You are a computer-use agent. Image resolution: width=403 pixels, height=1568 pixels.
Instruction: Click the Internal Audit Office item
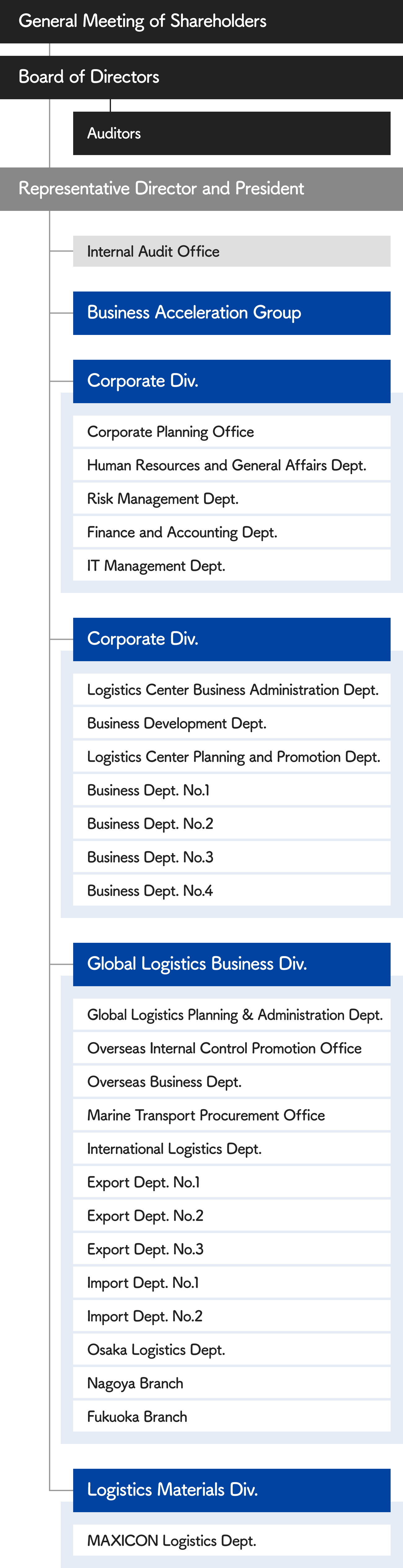(231, 252)
